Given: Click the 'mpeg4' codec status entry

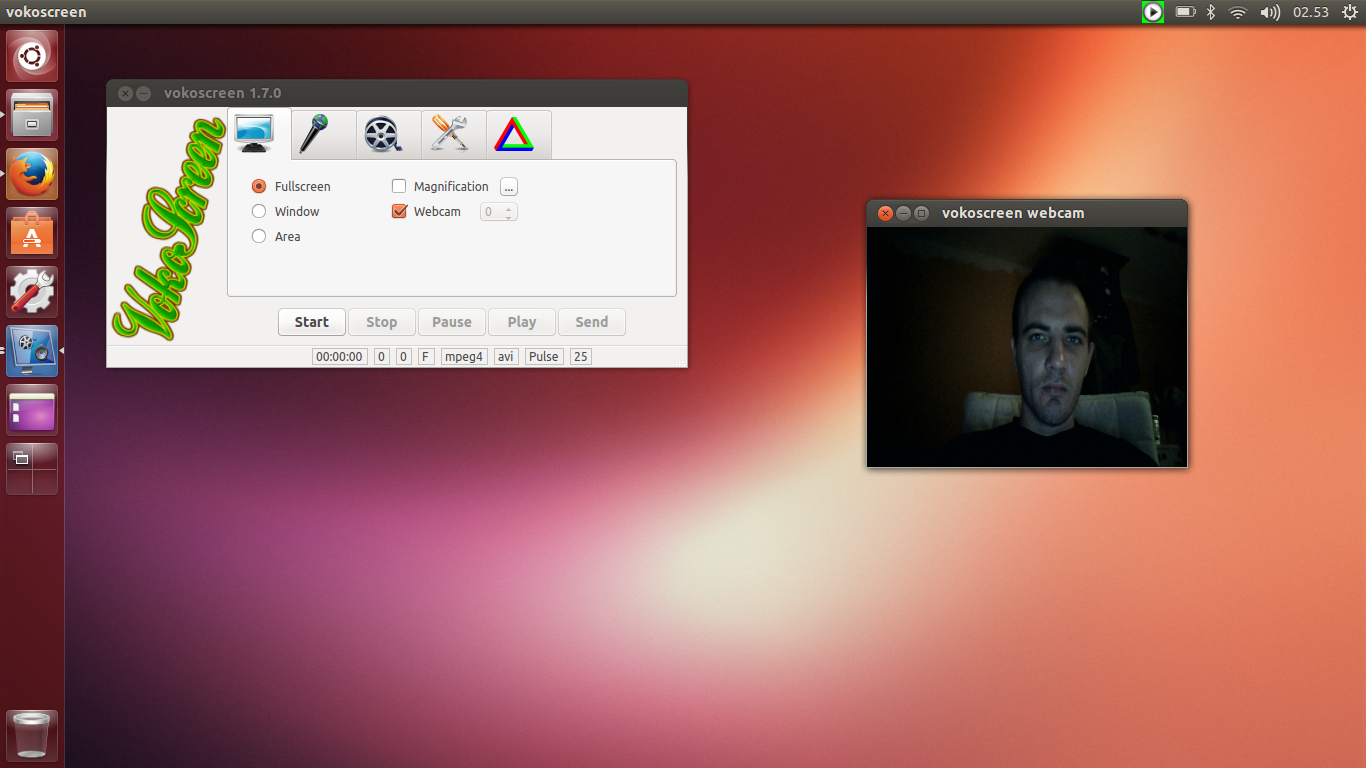Looking at the screenshot, I should (x=464, y=356).
